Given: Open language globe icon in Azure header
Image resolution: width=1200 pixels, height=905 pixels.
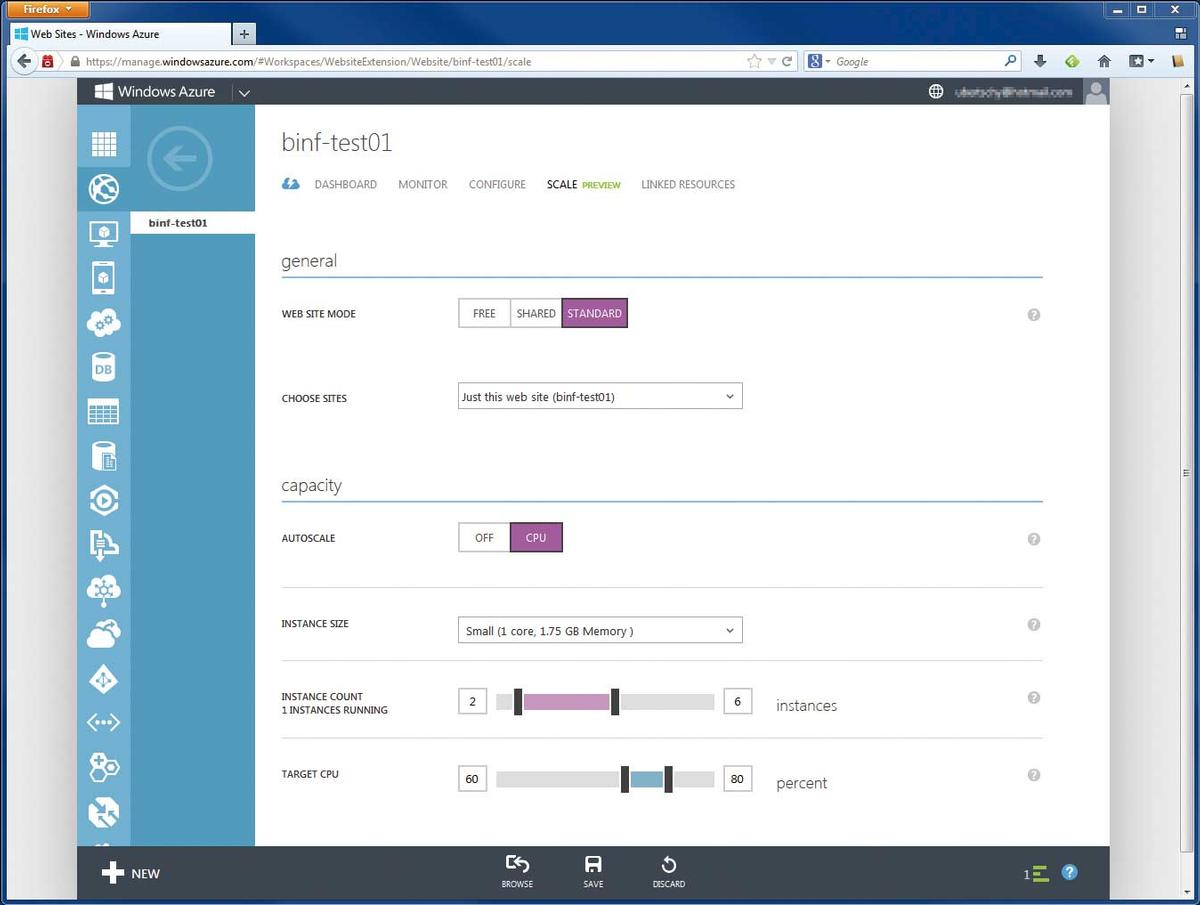Looking at the screenshot, I should coord(936,92).
